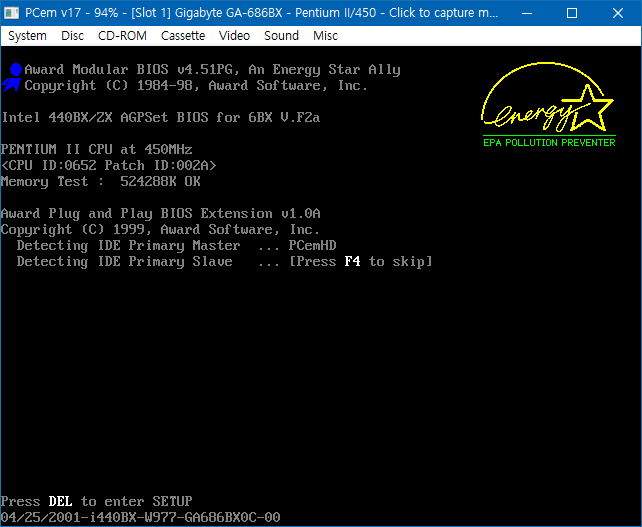Click the PCem app icon in title bar
Image resolution: width=642 pixels, height=527 pixels.
click(11, 13)
